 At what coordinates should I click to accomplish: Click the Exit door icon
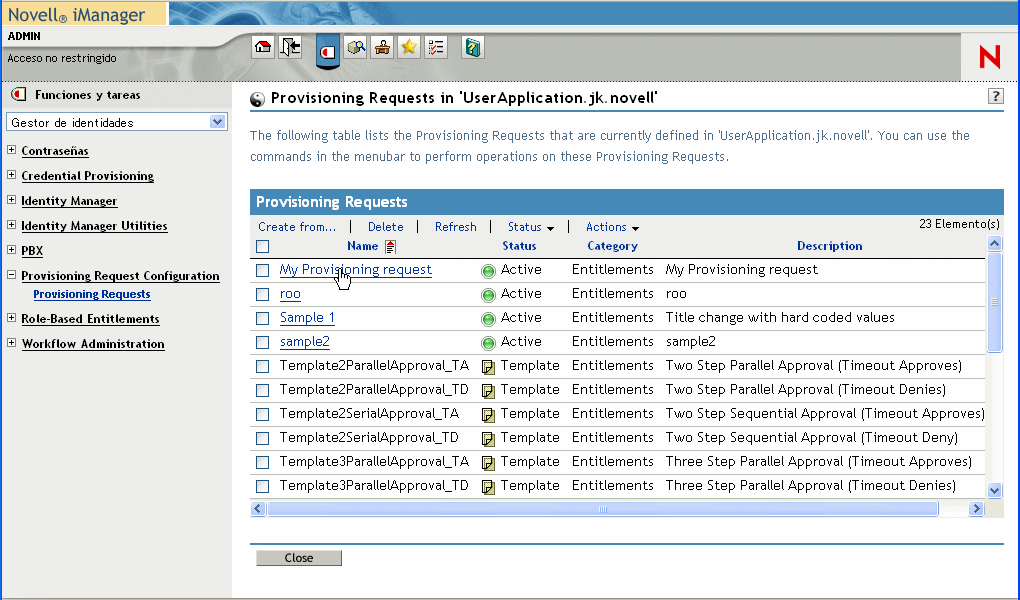click(x=290, y=47)
